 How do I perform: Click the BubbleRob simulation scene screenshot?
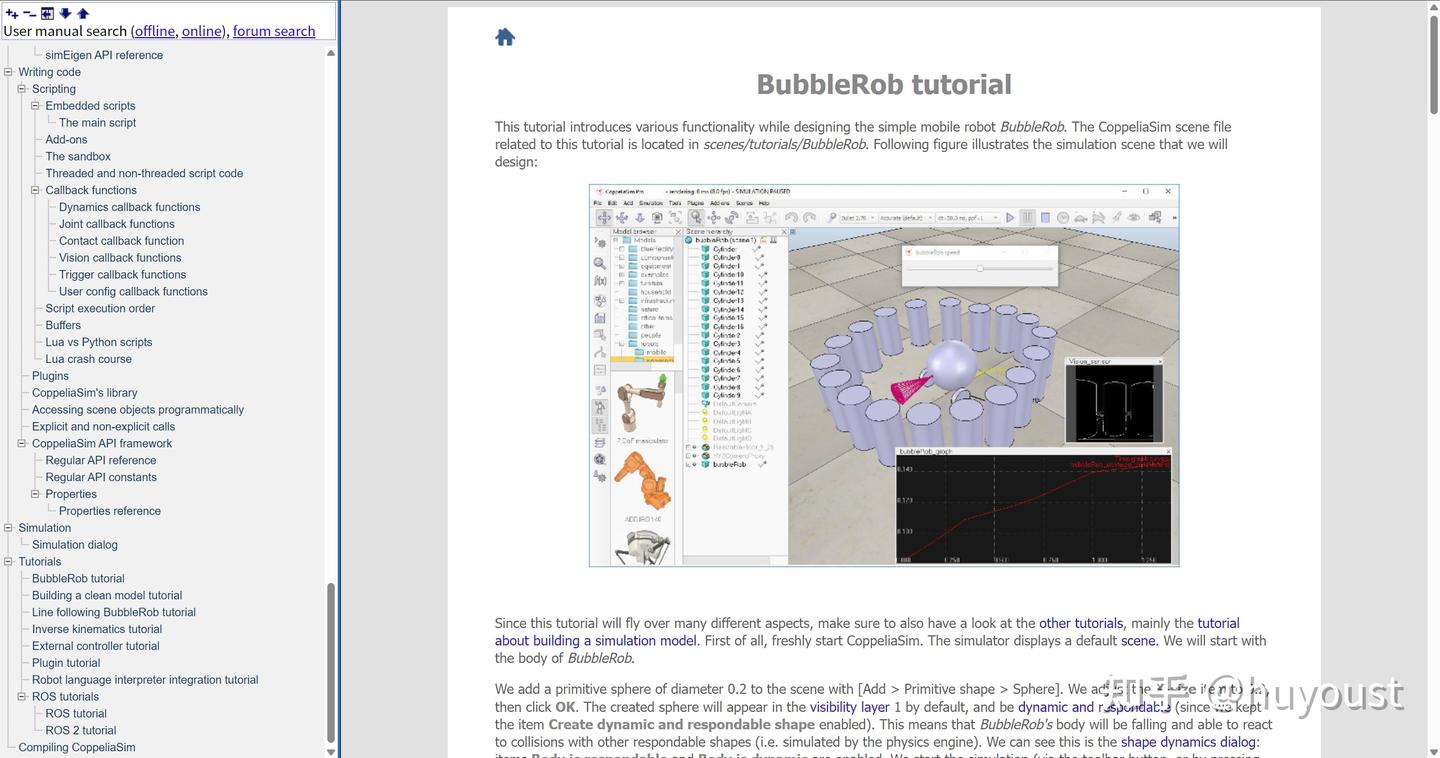coord(884,375)
